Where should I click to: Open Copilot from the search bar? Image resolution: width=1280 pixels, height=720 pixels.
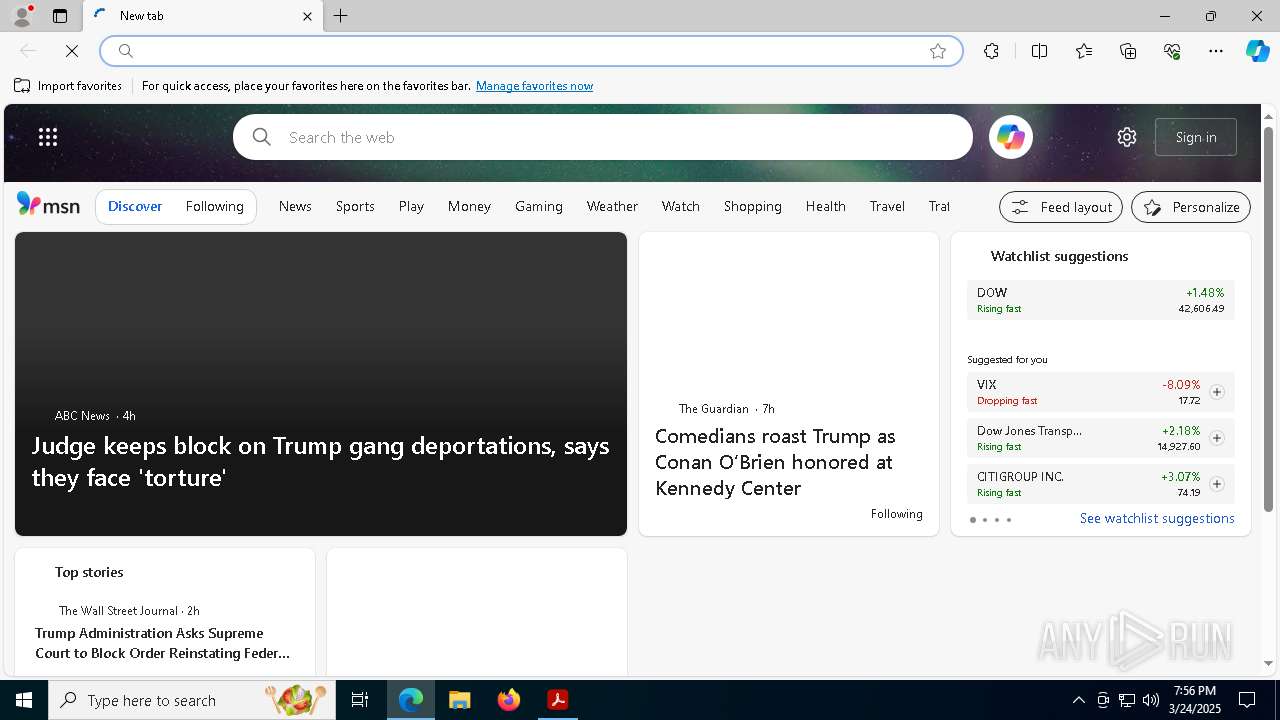(x=1011, y=137)
